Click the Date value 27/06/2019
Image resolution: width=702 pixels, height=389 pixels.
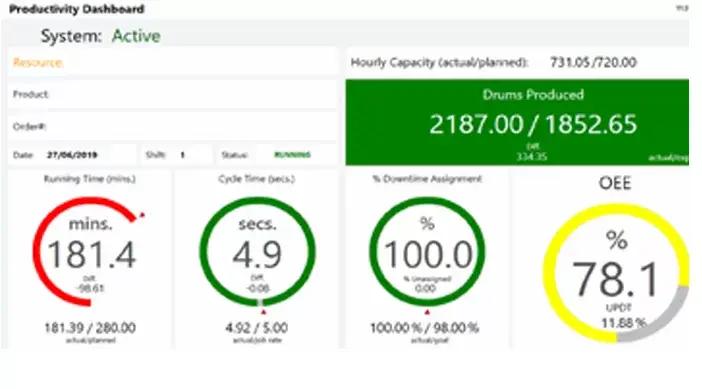click(x=72, y=155)
